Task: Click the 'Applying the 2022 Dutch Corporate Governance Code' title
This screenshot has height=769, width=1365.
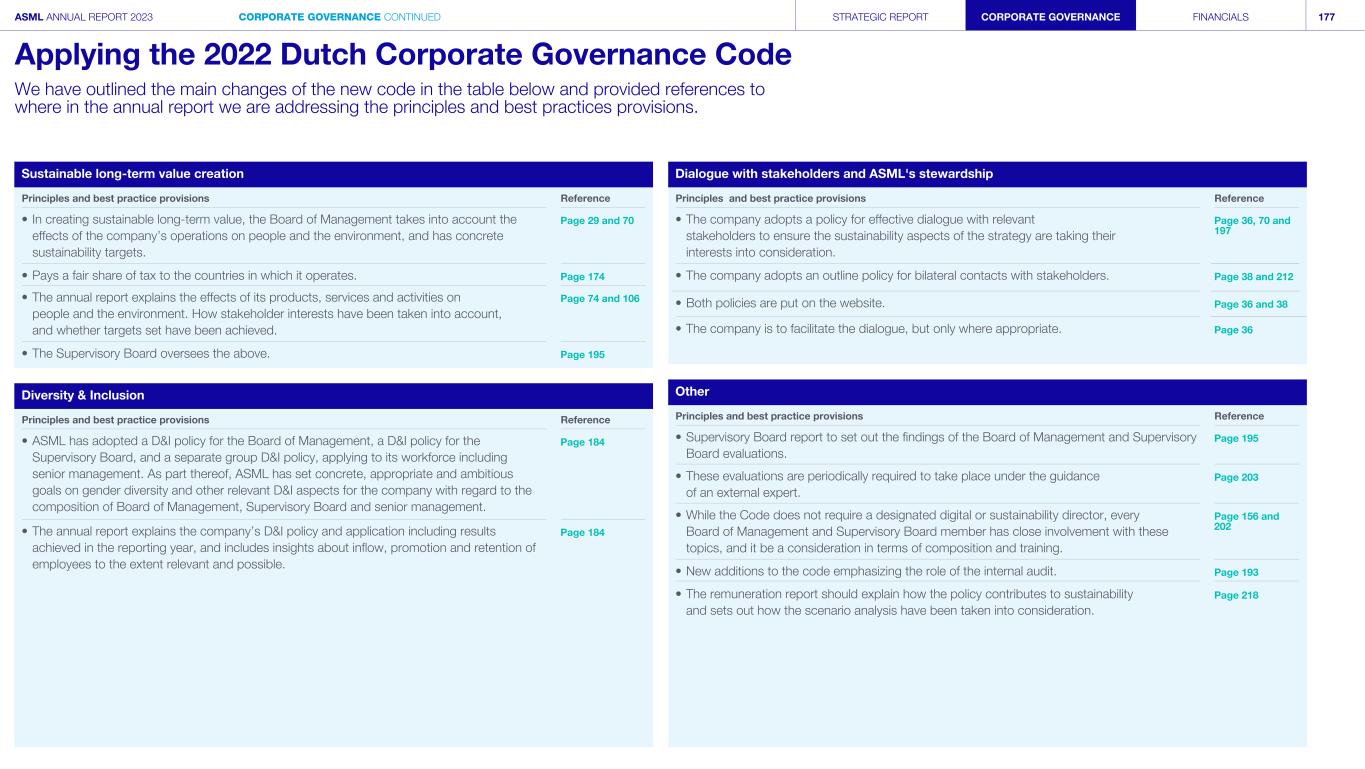Action: (403, 55)
